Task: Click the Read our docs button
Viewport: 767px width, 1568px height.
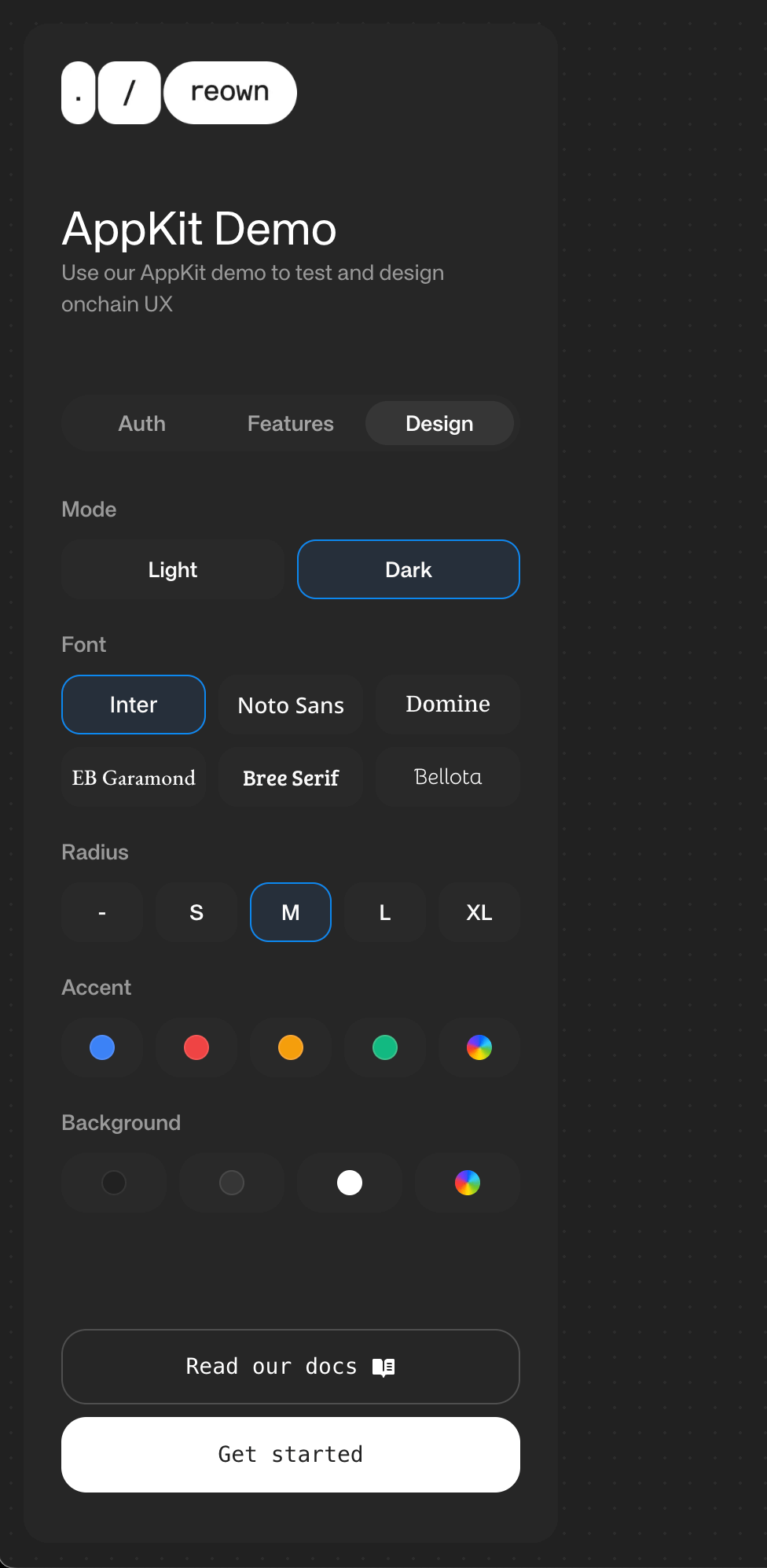Action: 291,1367
